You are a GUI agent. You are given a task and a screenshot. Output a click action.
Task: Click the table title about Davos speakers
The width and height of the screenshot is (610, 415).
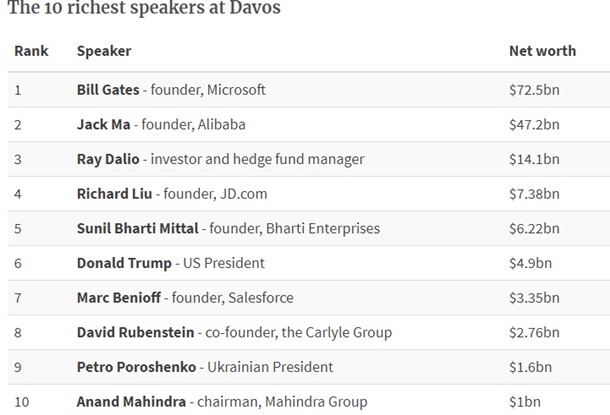pyautogui.click(x=144, y=9)
